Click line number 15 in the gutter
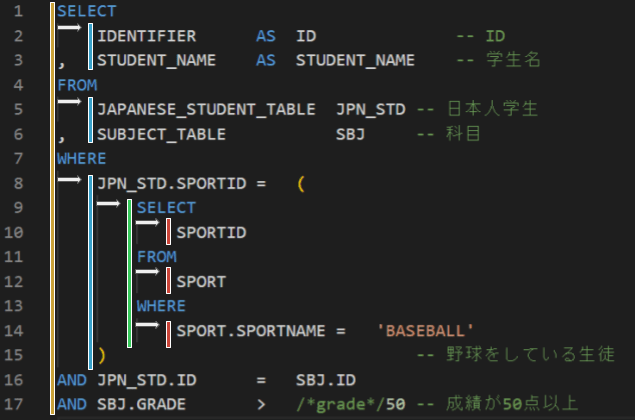635x420 pixels. coord(13,355)
